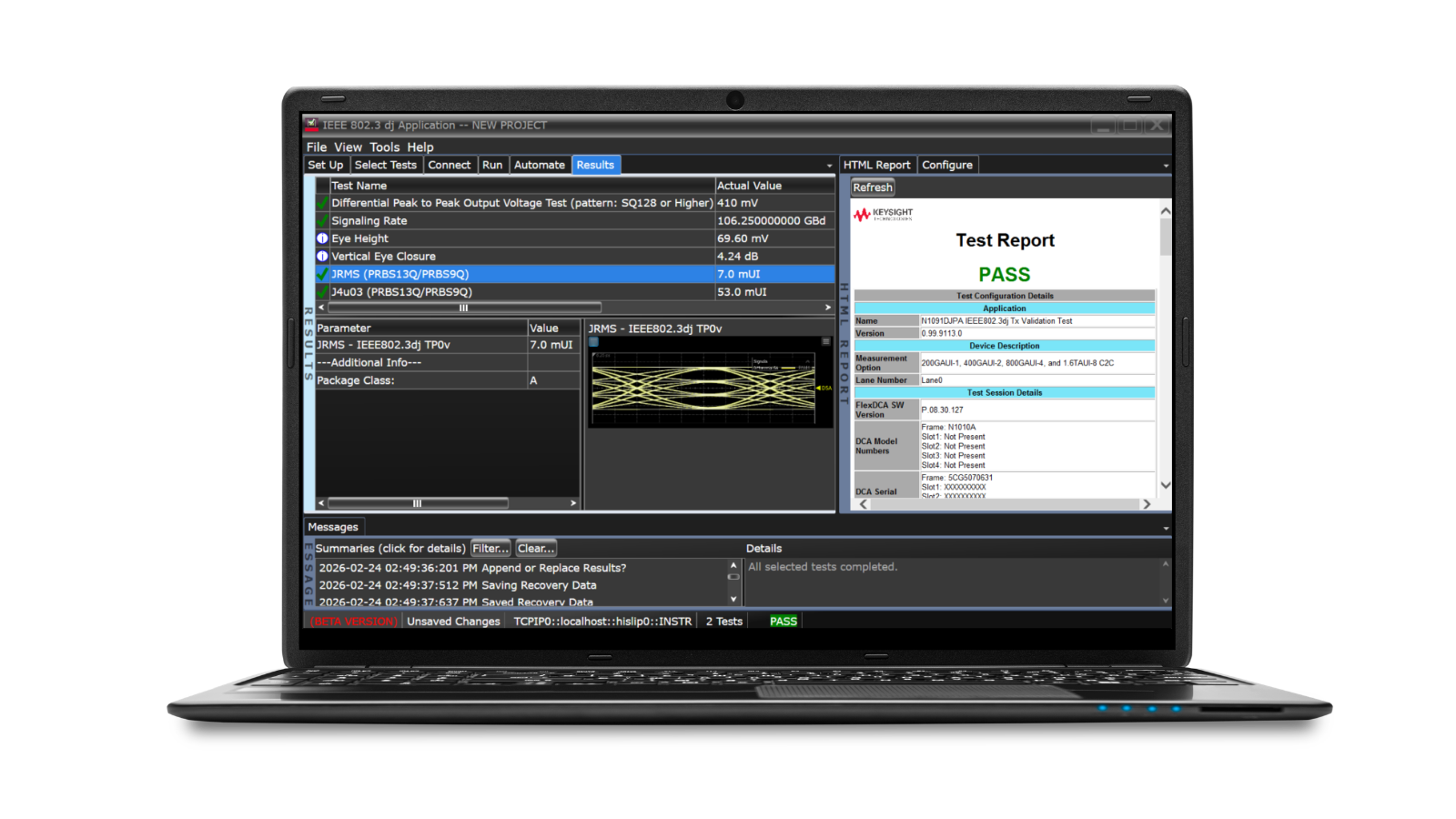Switch to the HTML Report tab

876,165
